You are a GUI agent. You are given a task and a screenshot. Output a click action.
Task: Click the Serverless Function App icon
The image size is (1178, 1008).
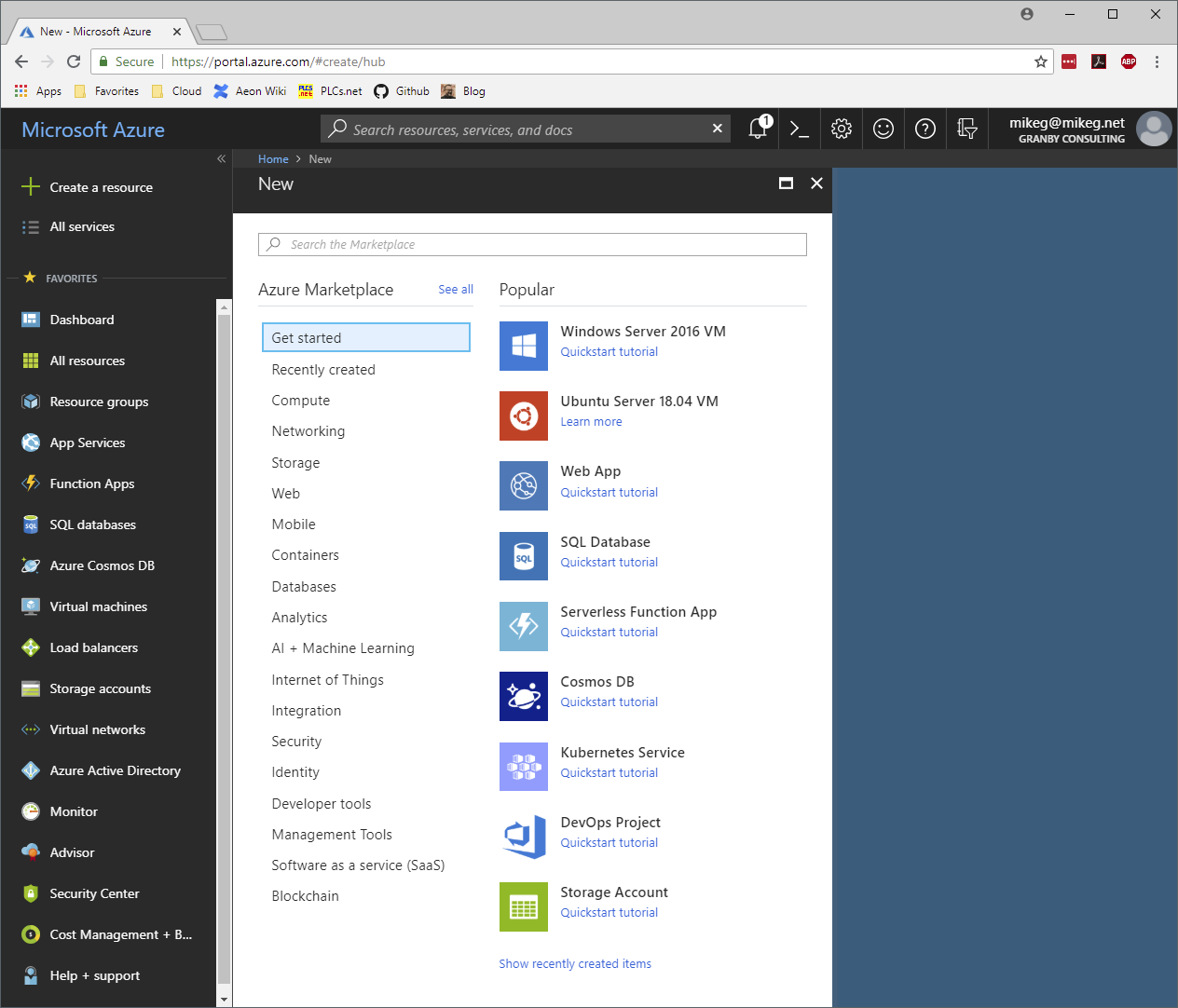(x=524, y=626)
